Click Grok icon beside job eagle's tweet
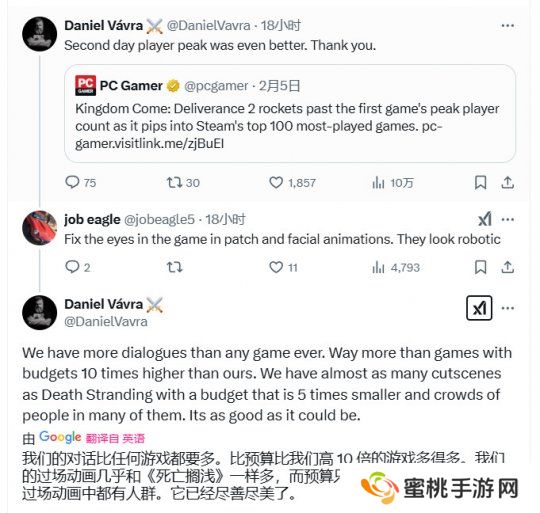Viewport: 540px width, 513px height. pos(485,219)
